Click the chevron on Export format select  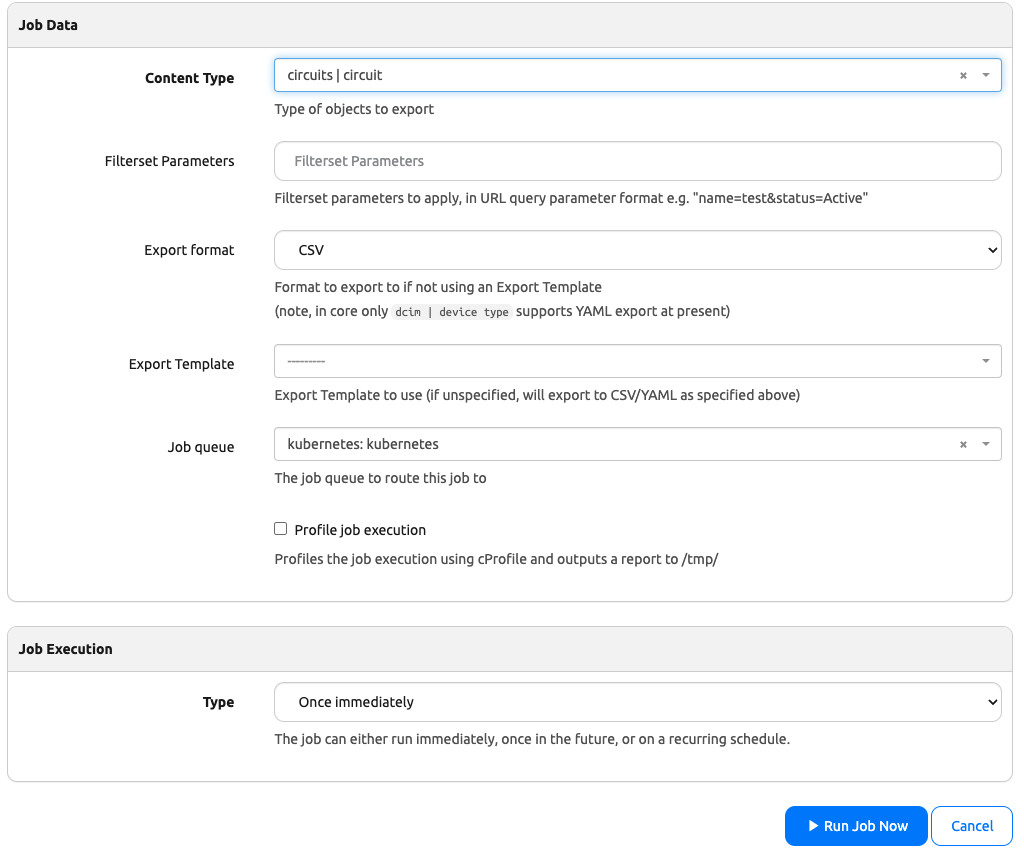[x=991, y=250]
